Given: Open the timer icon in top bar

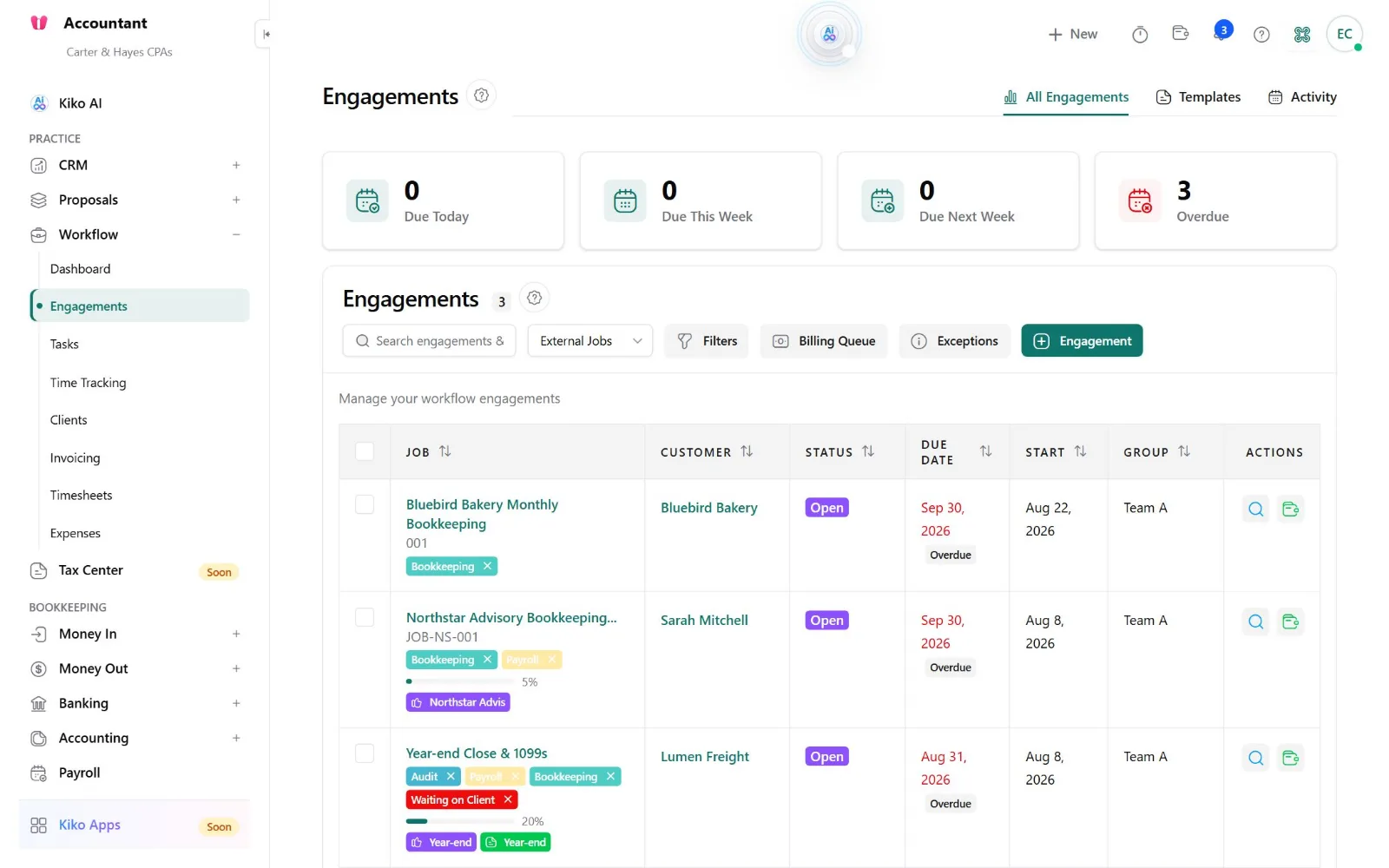Looking at the screenshot, I should click(1140, 35).
